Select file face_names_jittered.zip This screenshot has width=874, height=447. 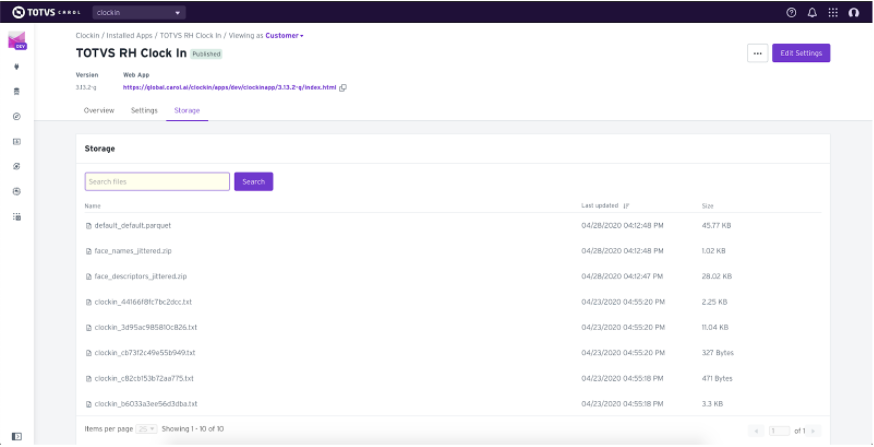pyautogui.click(x=133, y=251)
